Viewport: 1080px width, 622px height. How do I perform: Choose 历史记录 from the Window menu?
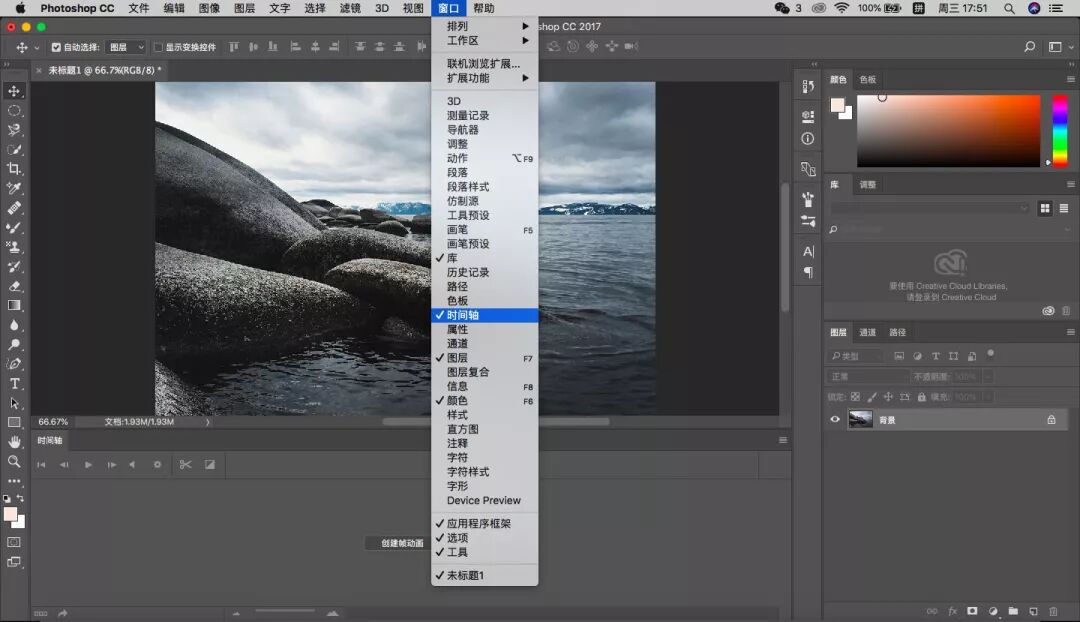pos(468,272)
